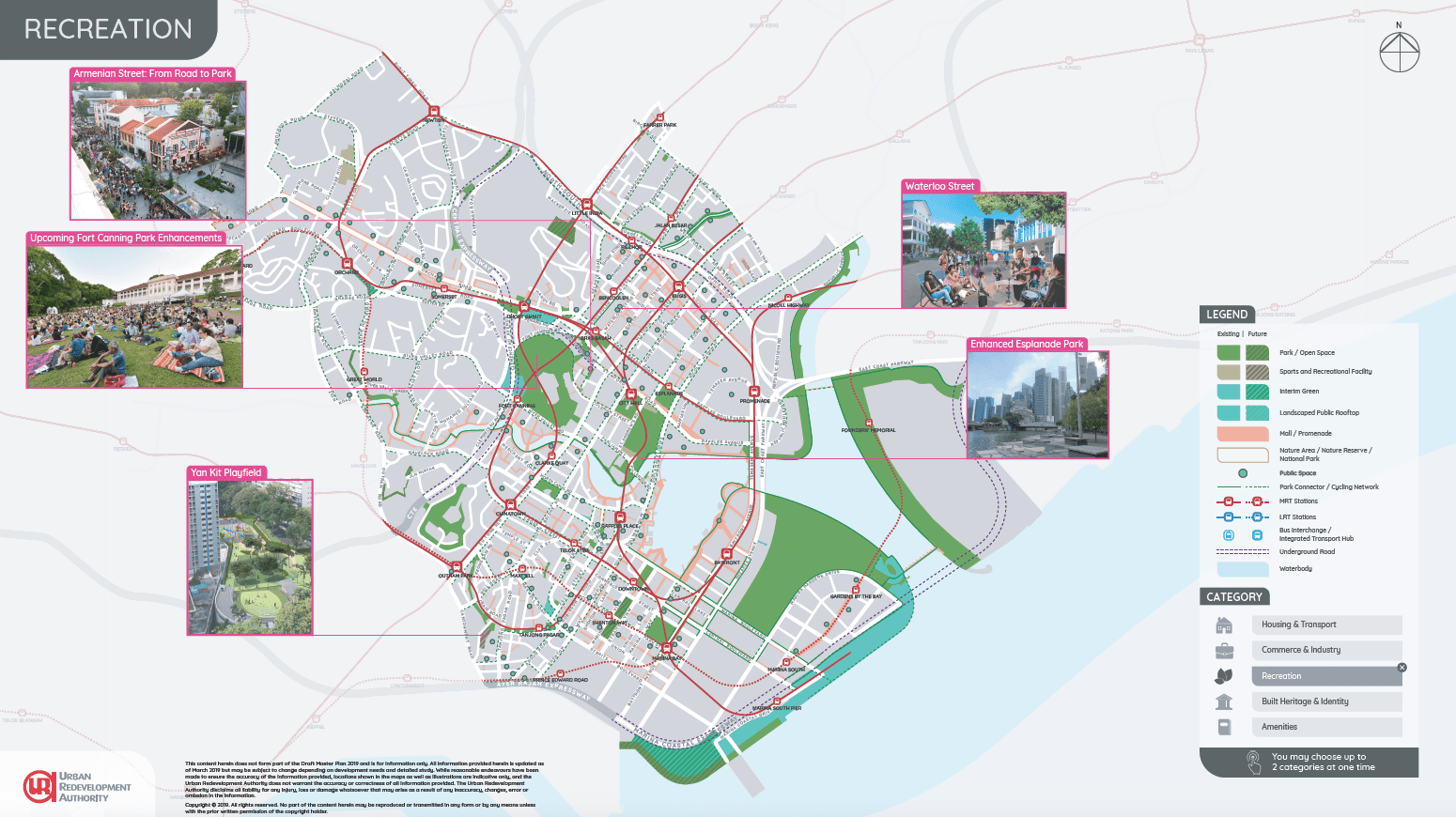Screen dimensions: 1456x817
Task: Click the LEGEND panel header
Action: [x=1227, y=315]
